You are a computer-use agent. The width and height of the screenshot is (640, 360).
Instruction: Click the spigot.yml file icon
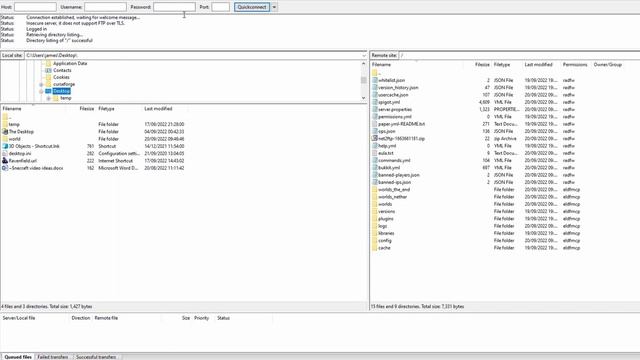pyautogui.click(x=375, y=102)
